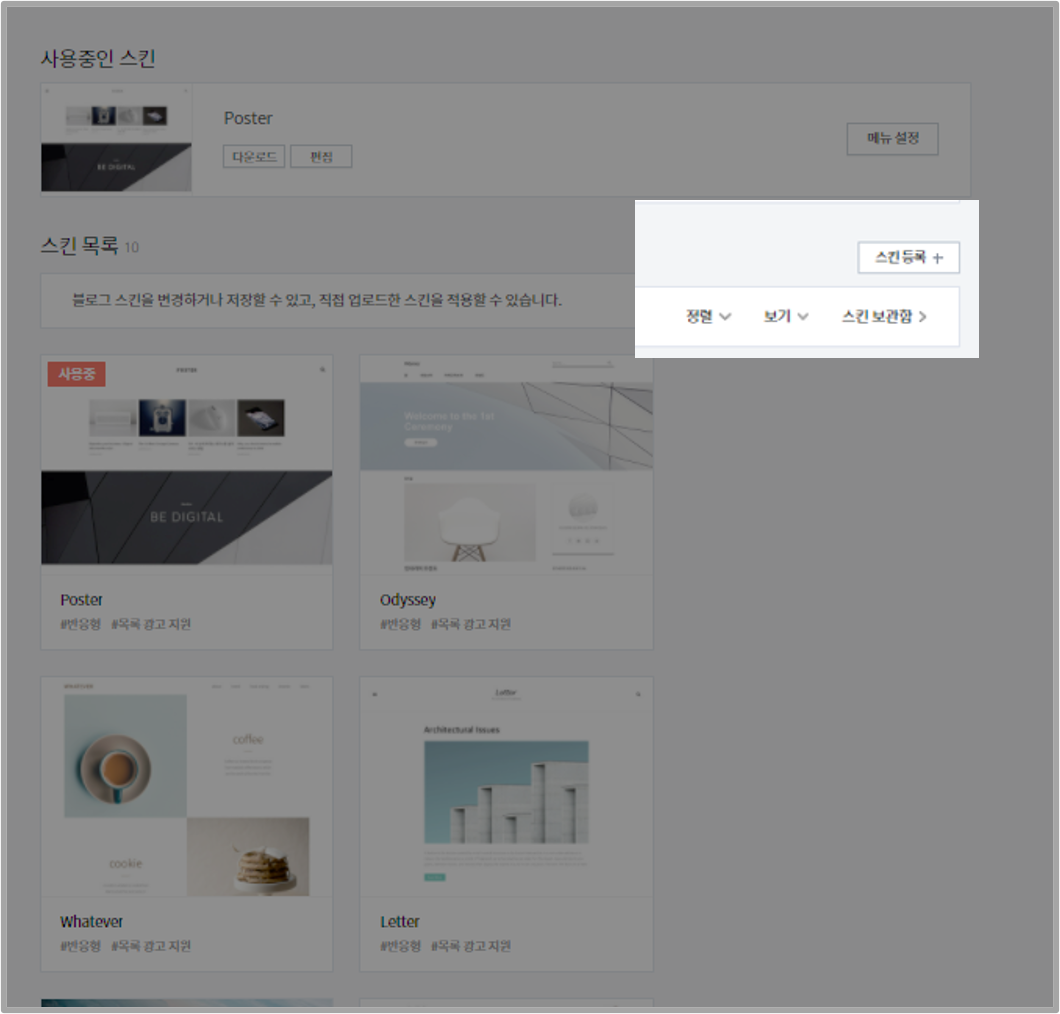This screenshot has height=1014, width=1060.
Task: Click the 메뉴 설정 menu settings button
Action: click(x=892, y=138)
